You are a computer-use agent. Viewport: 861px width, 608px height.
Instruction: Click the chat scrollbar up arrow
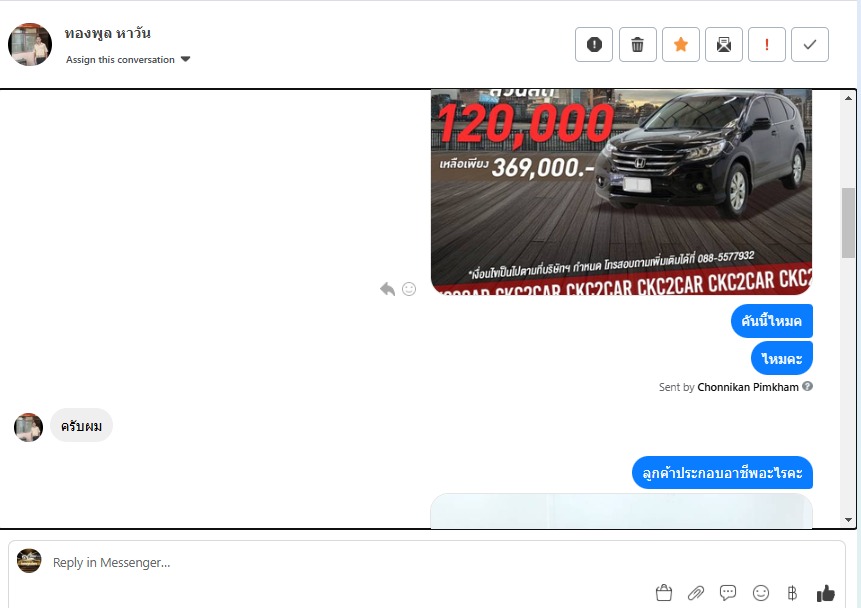point(848,98)
